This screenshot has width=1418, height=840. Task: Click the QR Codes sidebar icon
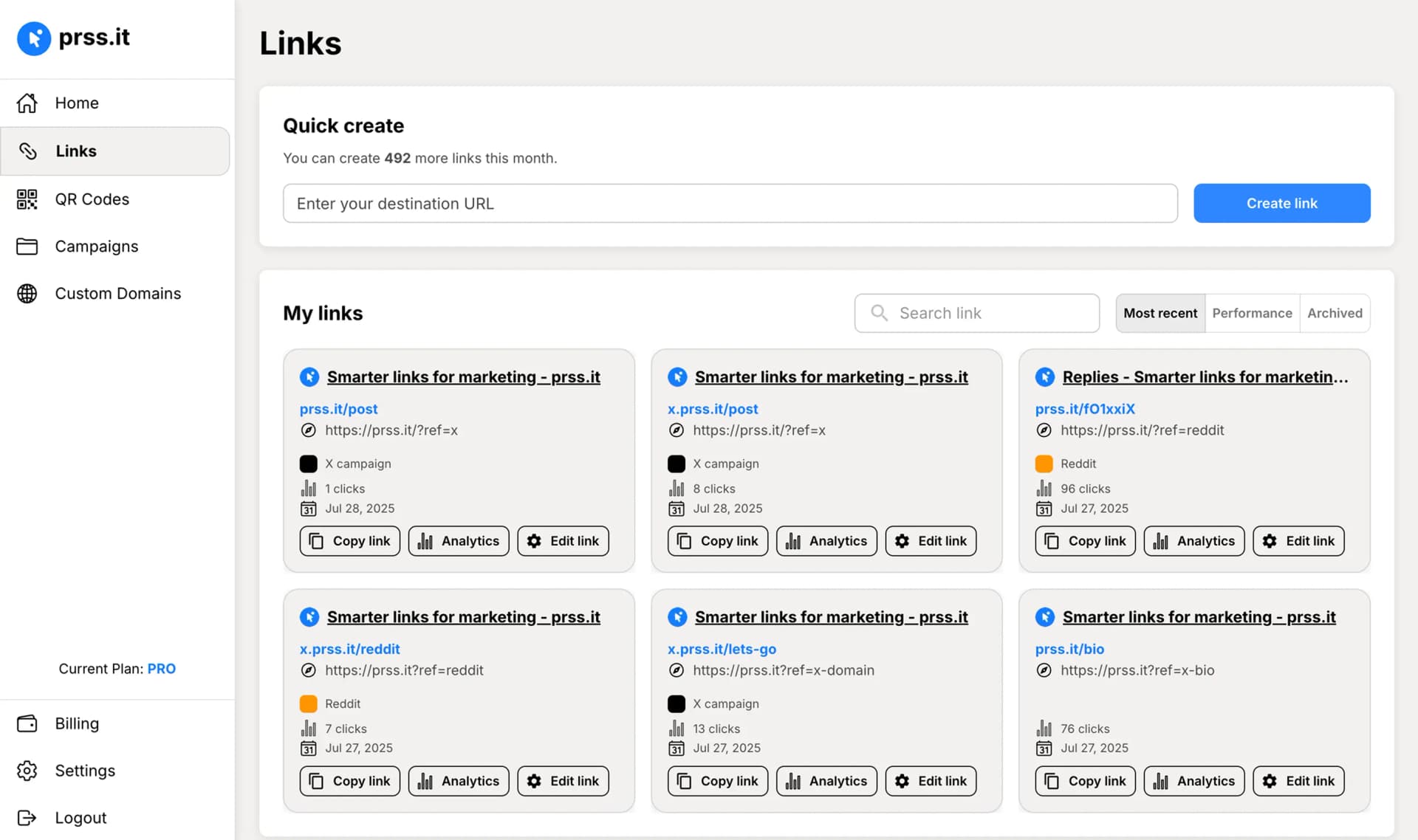pyautogui.click(x=27, y=199)
